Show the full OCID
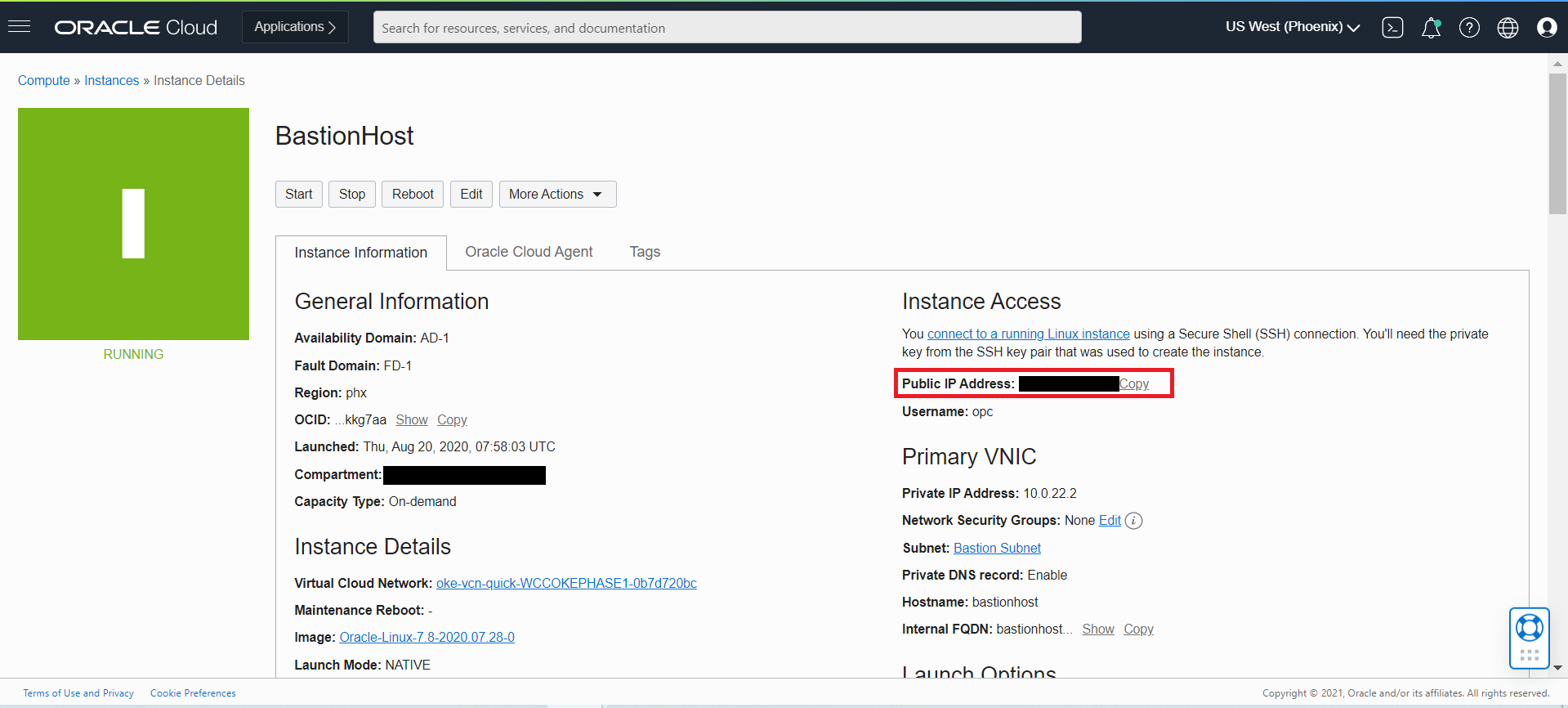The height and width of the screenshot is (708, 1568). pyautogui.click(x=412, y=419)
